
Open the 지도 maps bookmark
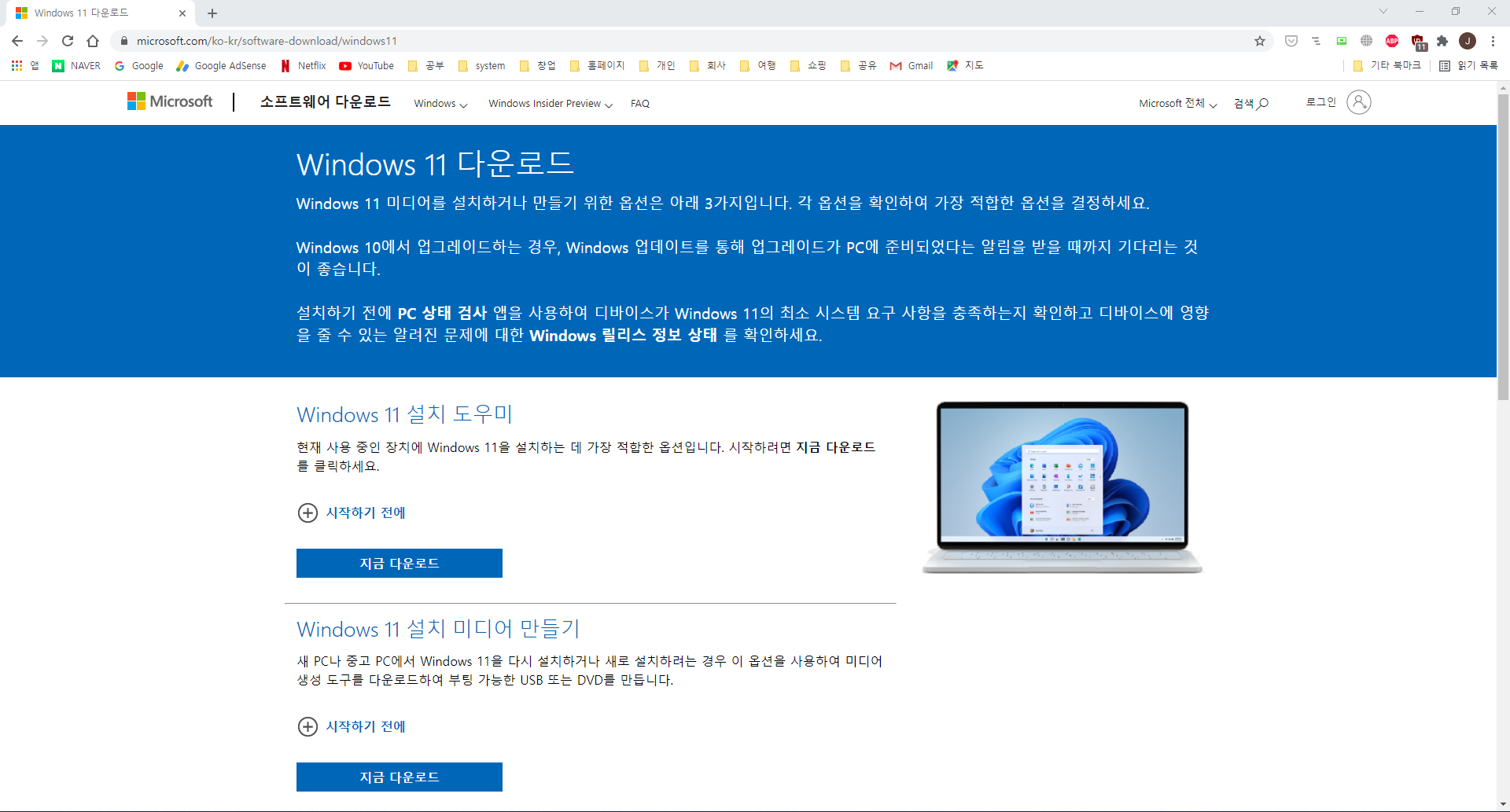click(x=965, y=66)
